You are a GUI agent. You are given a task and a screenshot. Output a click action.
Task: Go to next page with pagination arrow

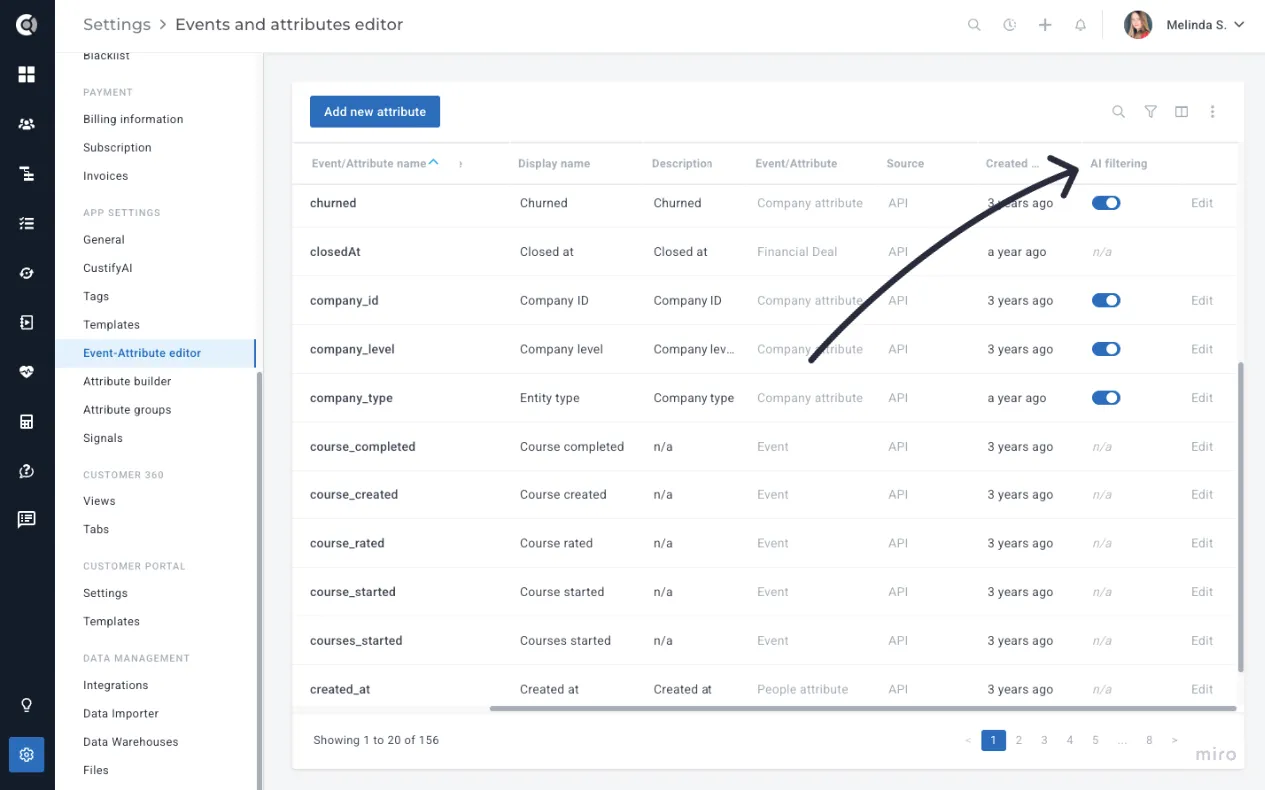click(x=1175, y=741)
